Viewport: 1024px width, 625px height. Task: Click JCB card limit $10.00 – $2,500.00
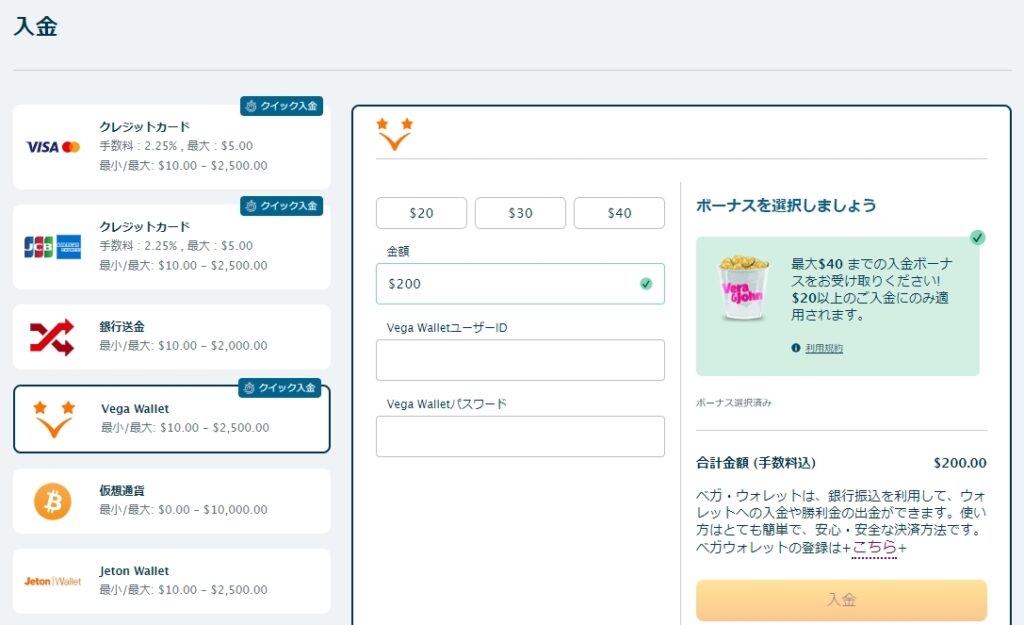[184, 265]
